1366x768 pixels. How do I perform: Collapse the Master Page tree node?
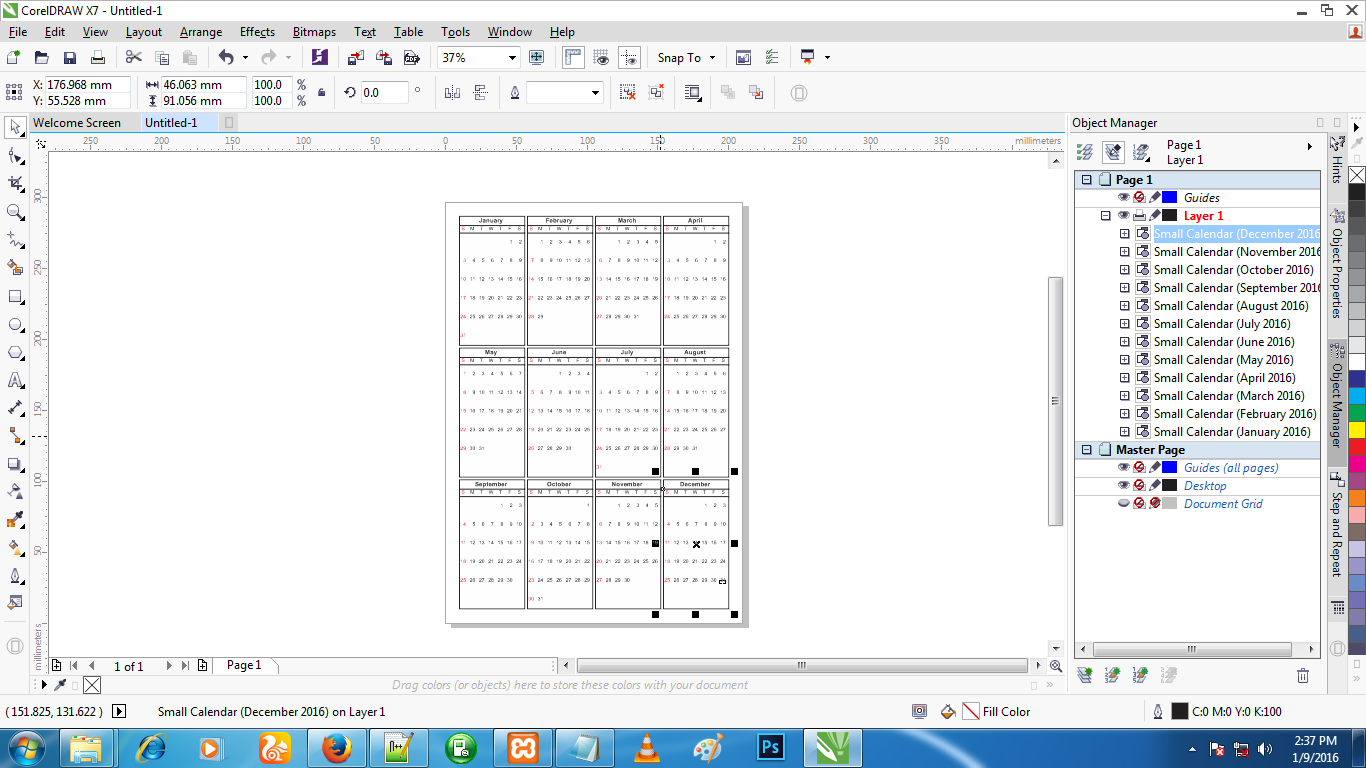coord(1087,450)
